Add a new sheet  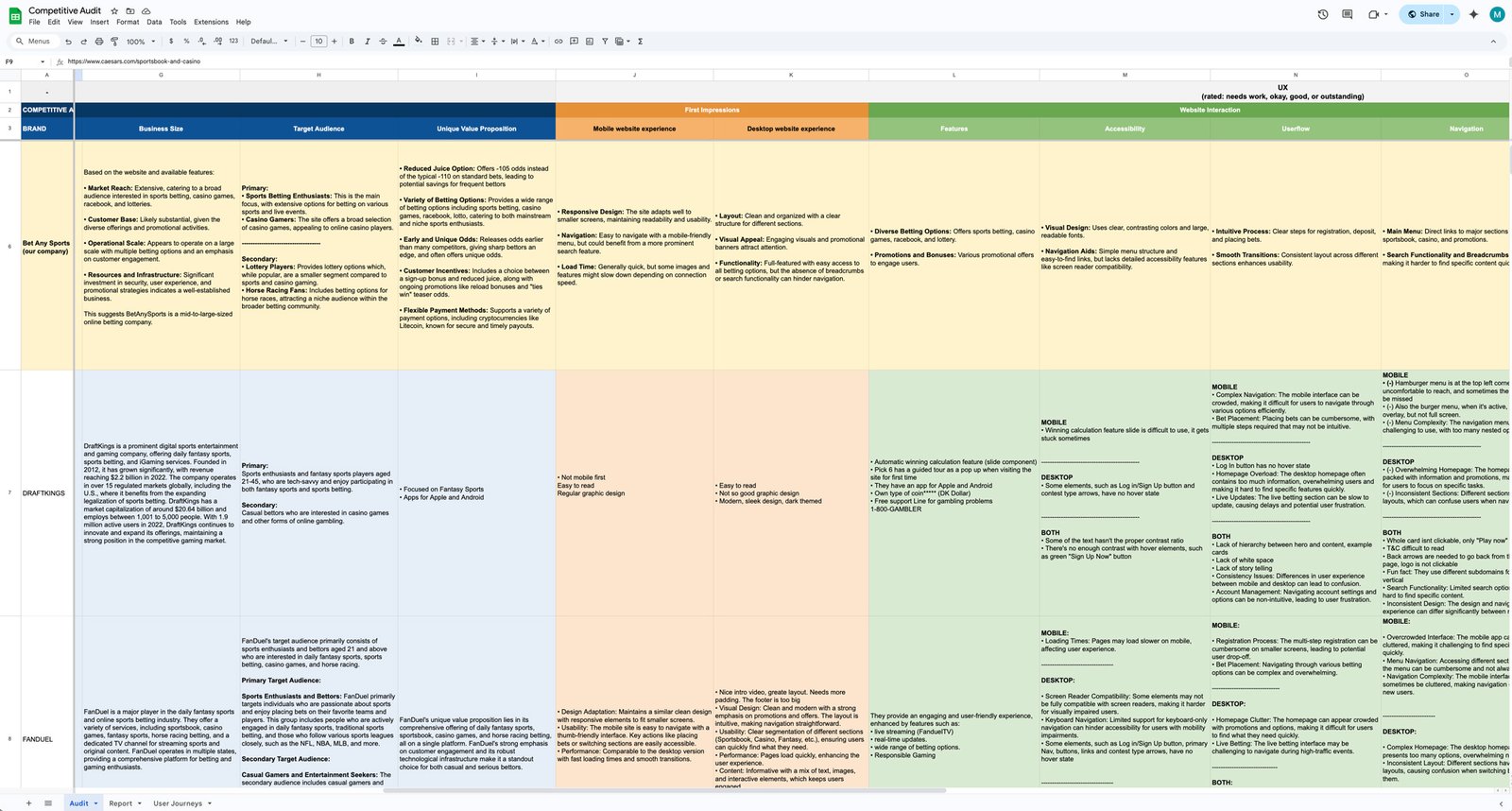28,803
